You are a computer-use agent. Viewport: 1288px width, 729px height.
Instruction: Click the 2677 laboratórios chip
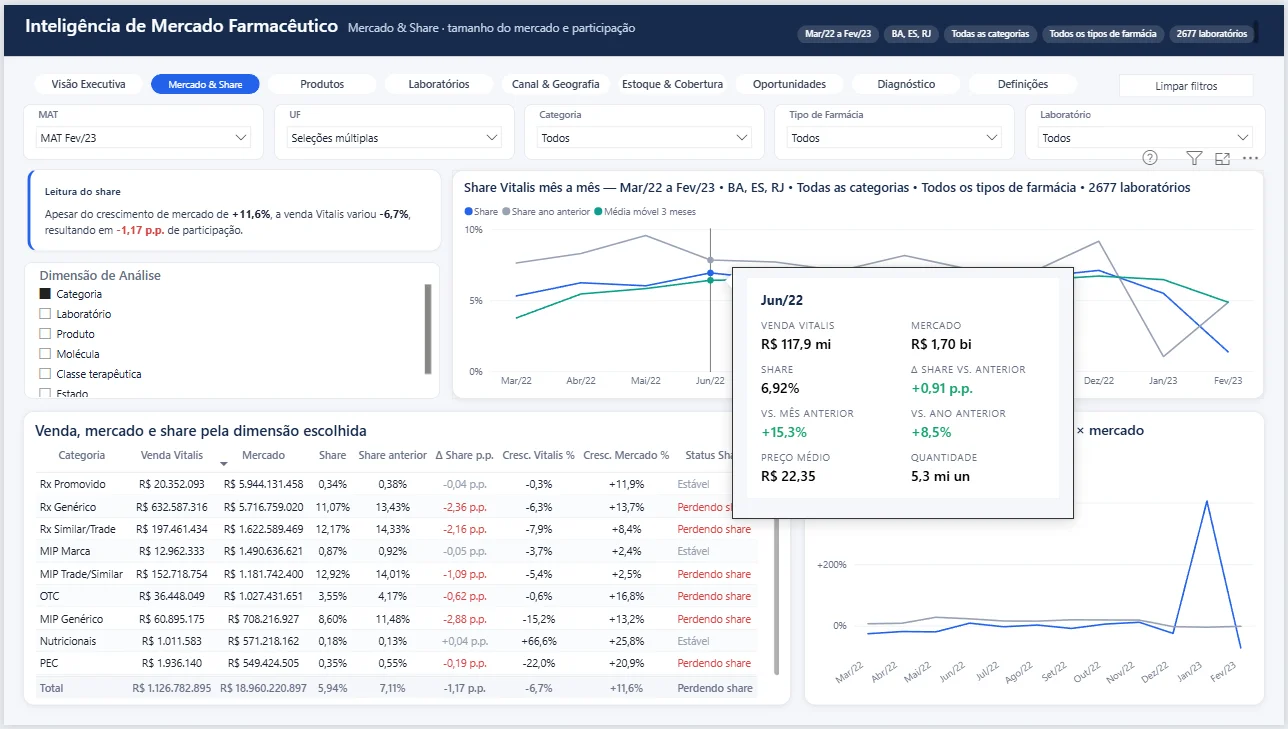1212,34
